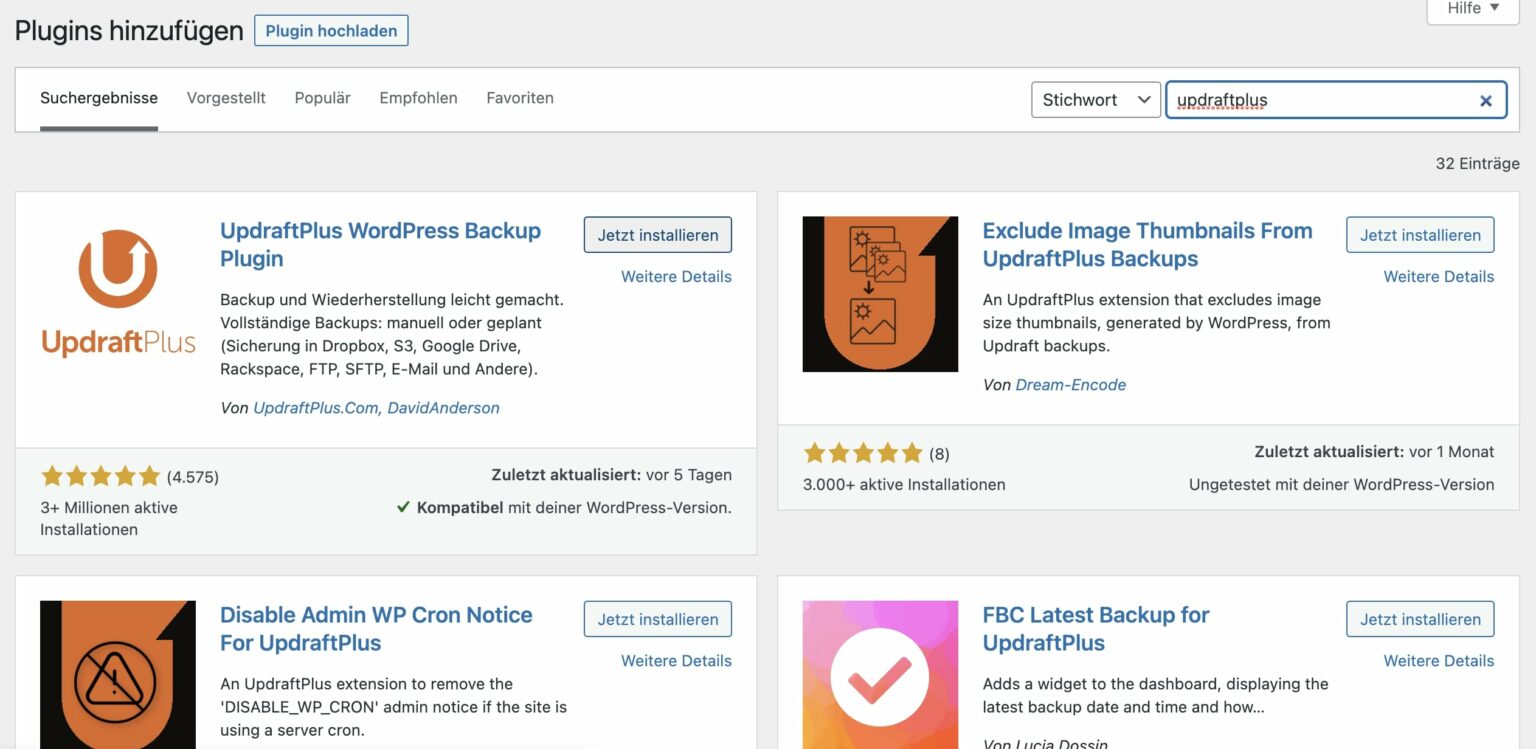Click the star rating showing 8 reviews

pyautogui.click(x=862, y=453)
